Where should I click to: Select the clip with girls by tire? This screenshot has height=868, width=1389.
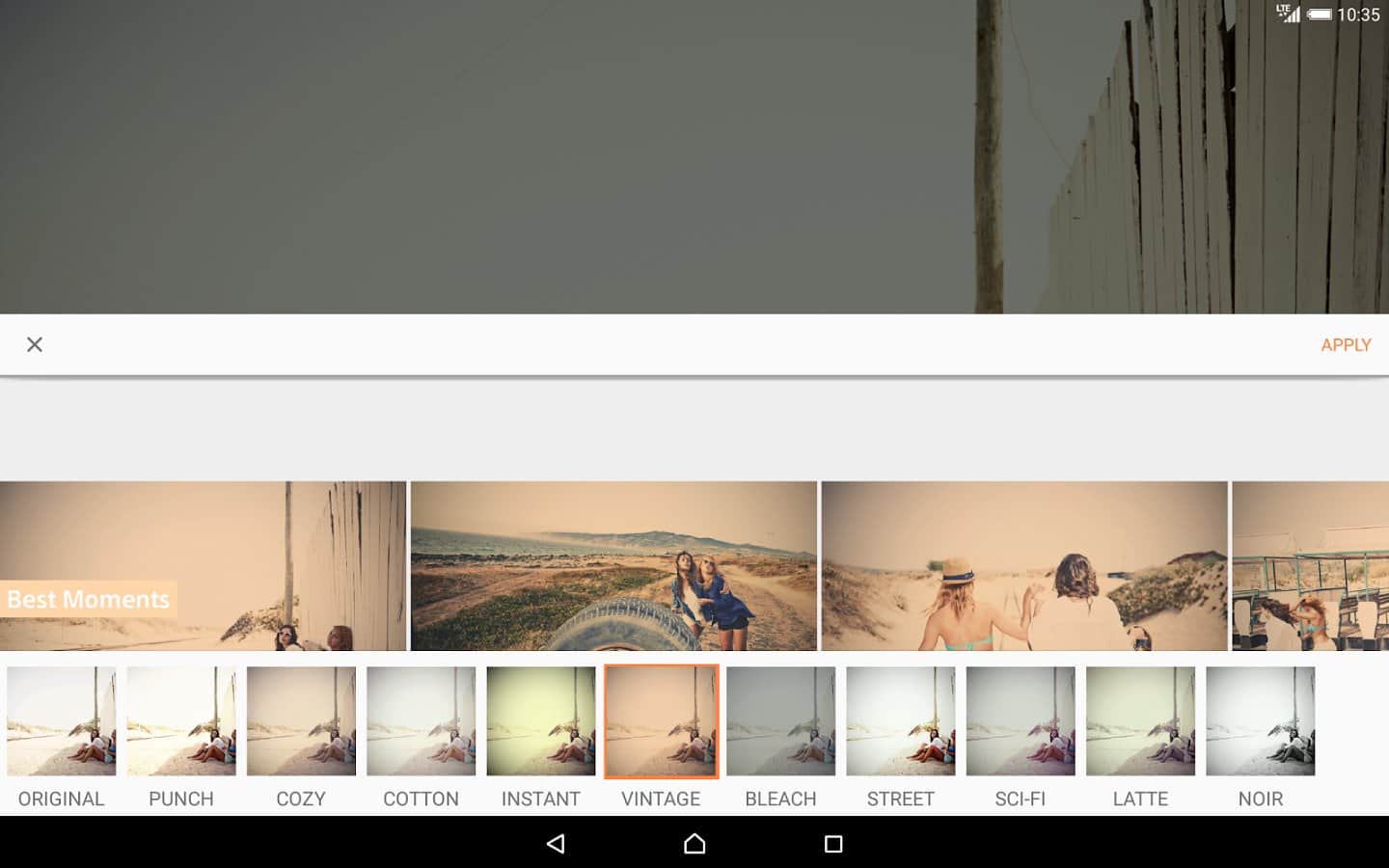613,566
